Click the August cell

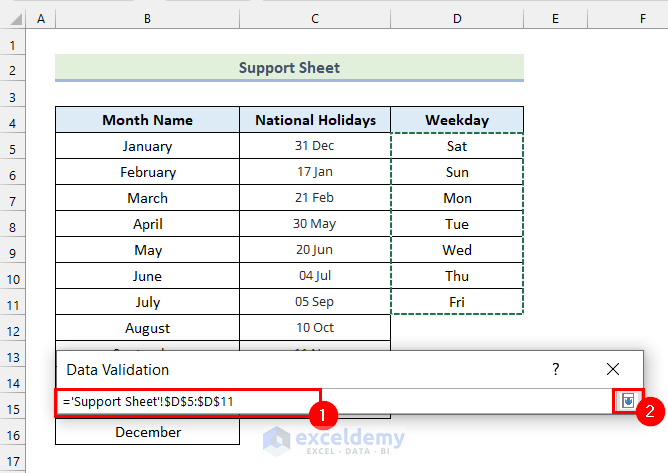click(147, 328)
